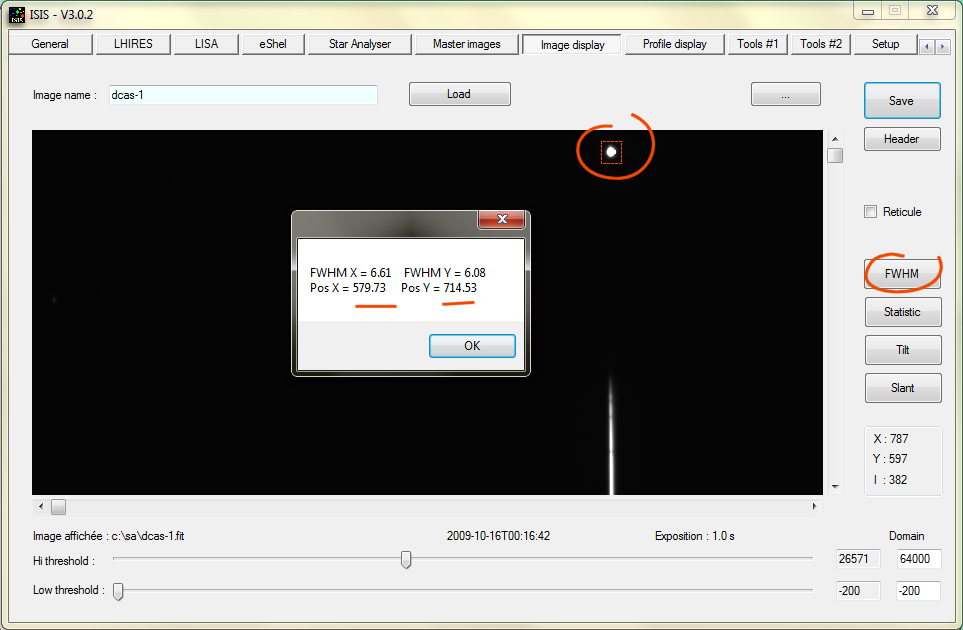Image resolution: width=963 pixels, height=630 pixels.
Task: Open the Statistic tool
Action: tap(902, 312)
